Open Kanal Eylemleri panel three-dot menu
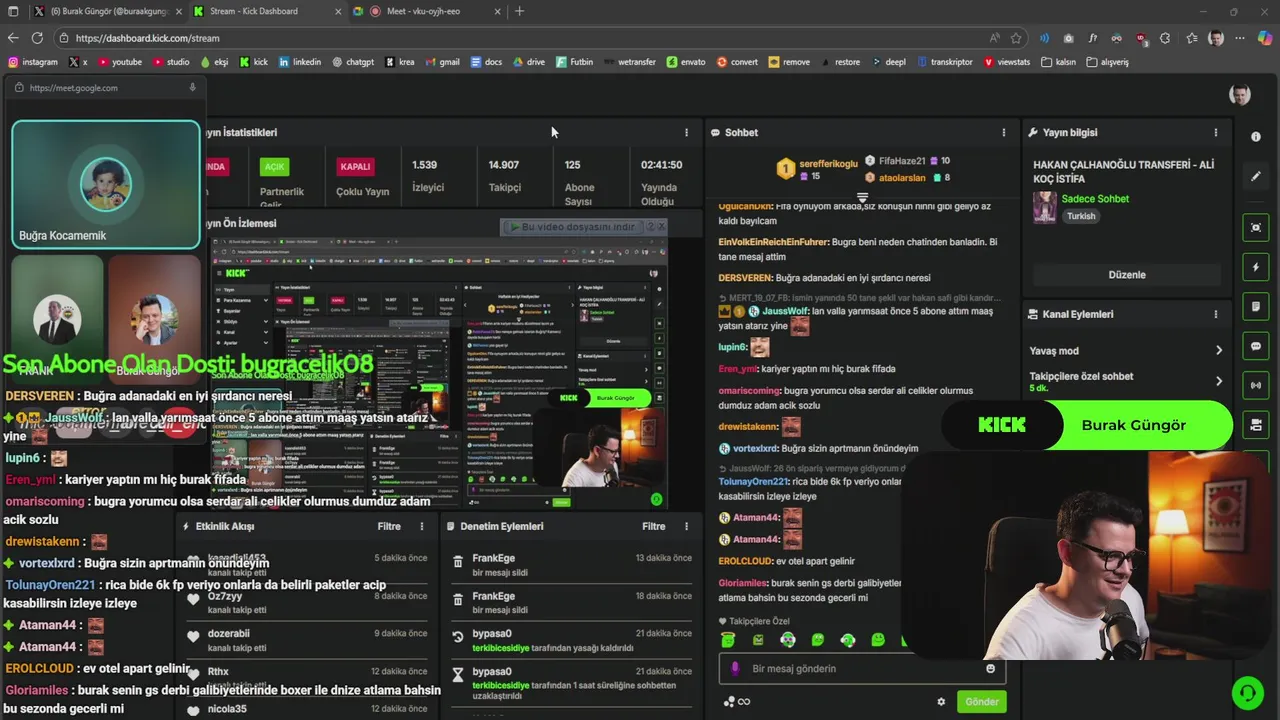The image size is (1280, 720). tap(1216, 314)
